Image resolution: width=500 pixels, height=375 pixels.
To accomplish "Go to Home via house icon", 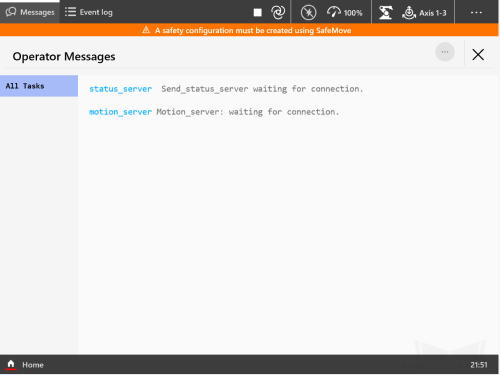I will point(11,364).
